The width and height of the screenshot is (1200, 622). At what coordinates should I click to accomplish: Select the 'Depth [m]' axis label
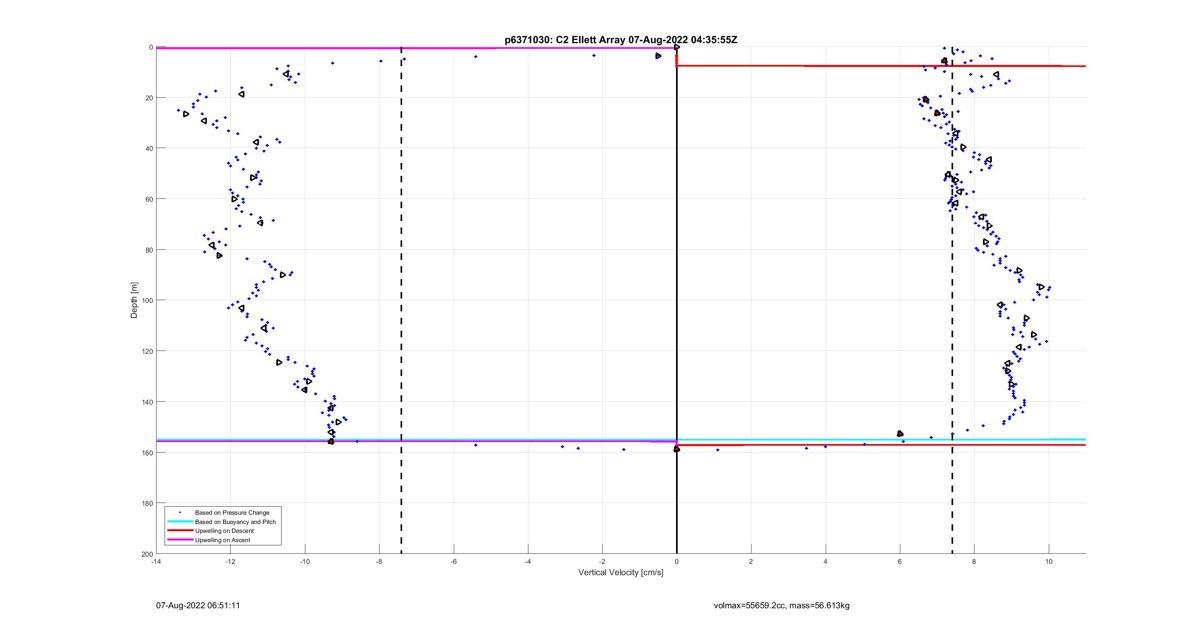coord(134,300)
